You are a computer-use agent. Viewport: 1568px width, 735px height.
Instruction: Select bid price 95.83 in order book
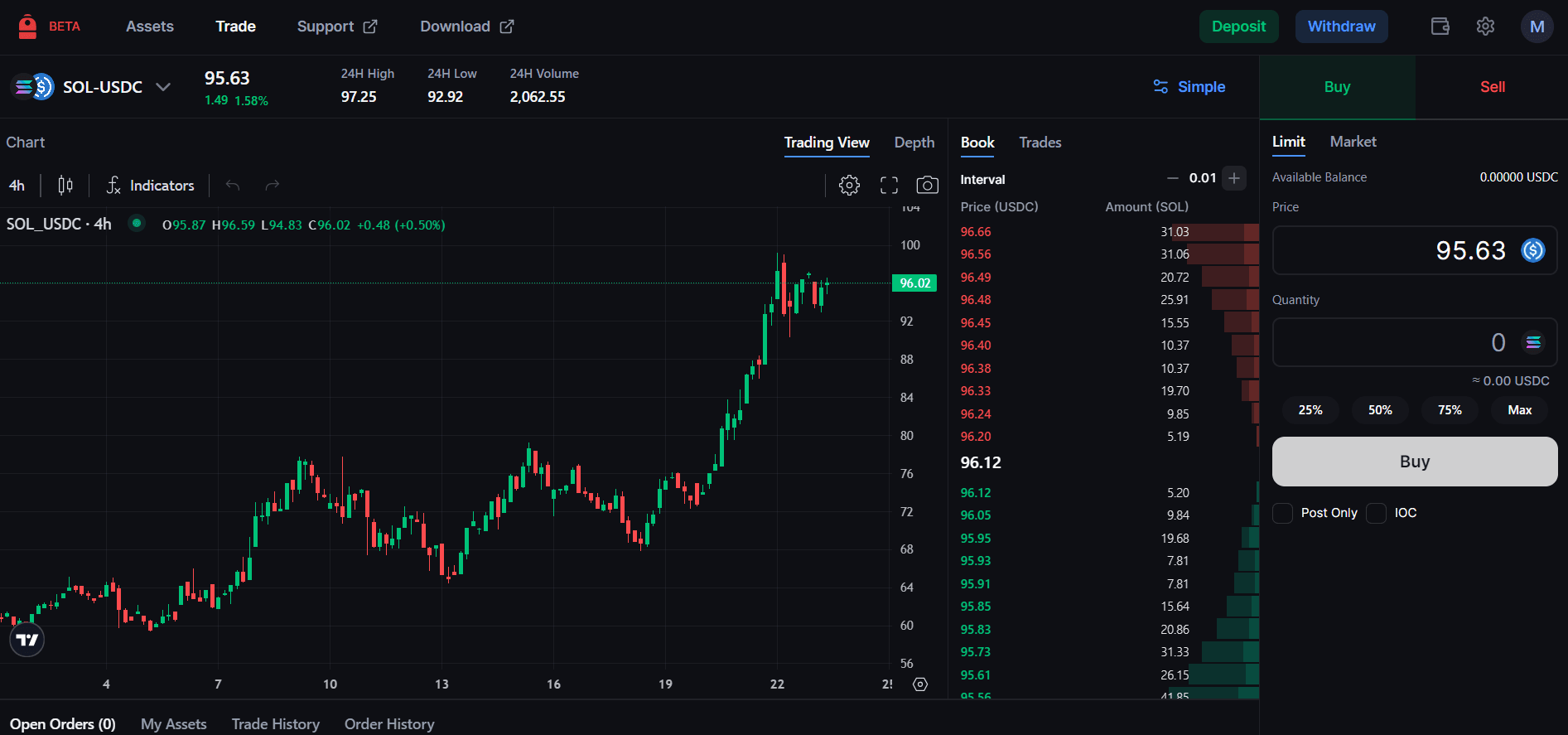pyautogui.click(x=976, y=630)
